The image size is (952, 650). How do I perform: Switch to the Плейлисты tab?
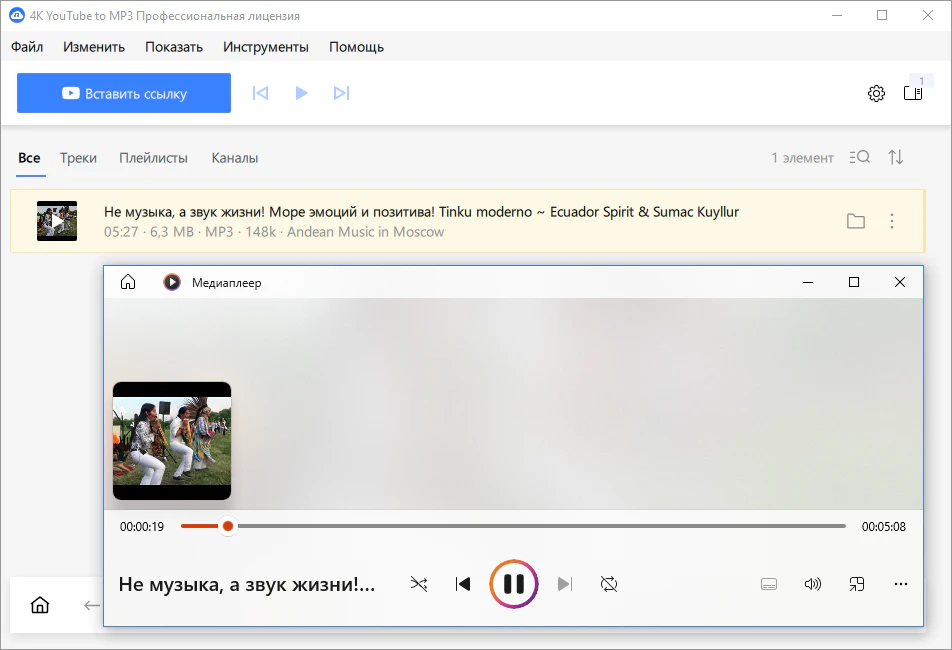coord(153,158)
